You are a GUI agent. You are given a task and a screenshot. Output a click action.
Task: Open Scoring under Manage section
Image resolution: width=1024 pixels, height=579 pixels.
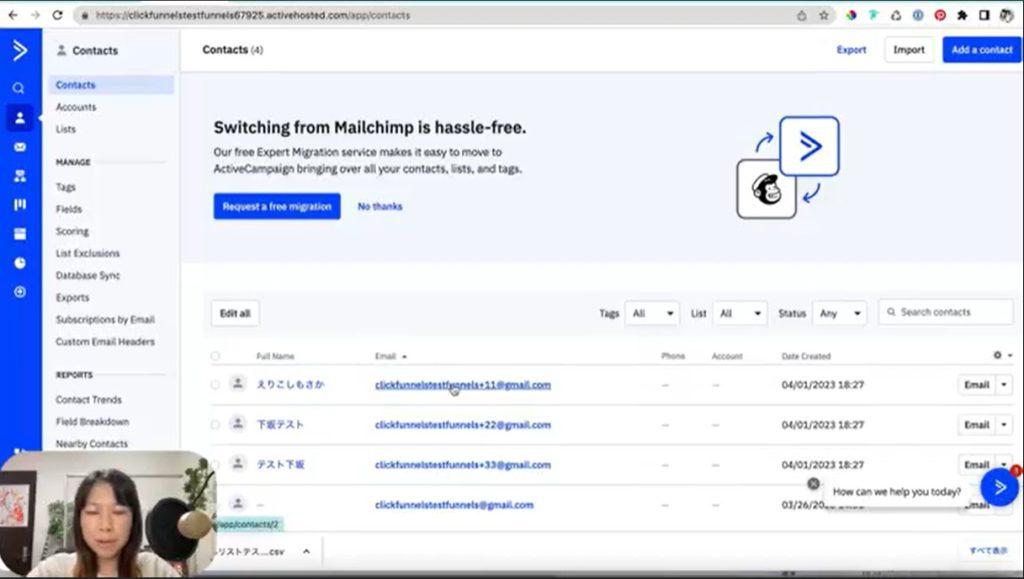pos(72,231)
